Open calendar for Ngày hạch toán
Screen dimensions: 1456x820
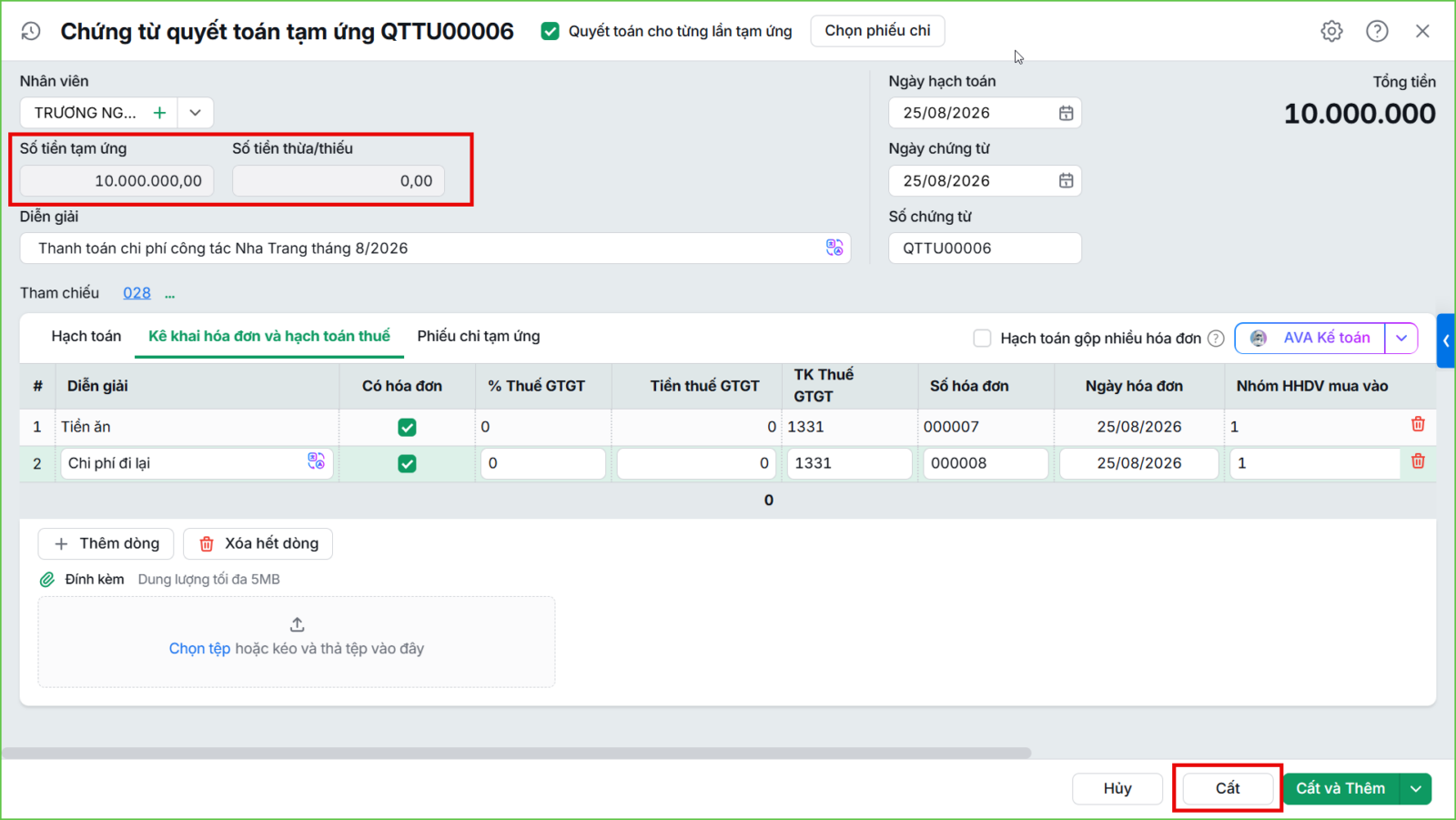point(1066,113)
